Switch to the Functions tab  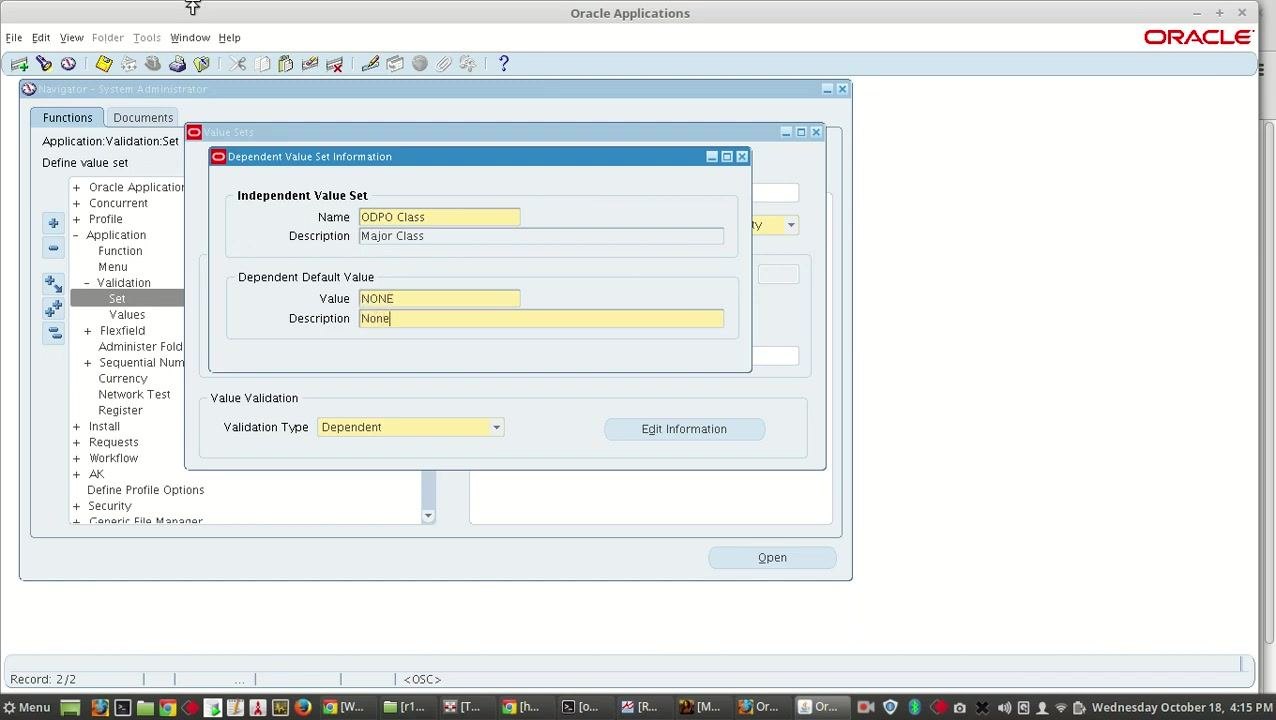(67, 117)
